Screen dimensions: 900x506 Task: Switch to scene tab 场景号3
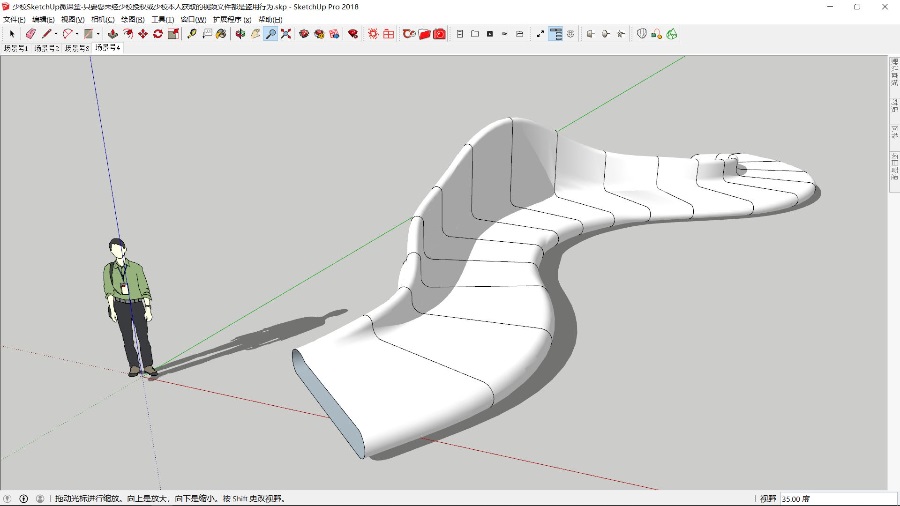(x=77, y=48)
